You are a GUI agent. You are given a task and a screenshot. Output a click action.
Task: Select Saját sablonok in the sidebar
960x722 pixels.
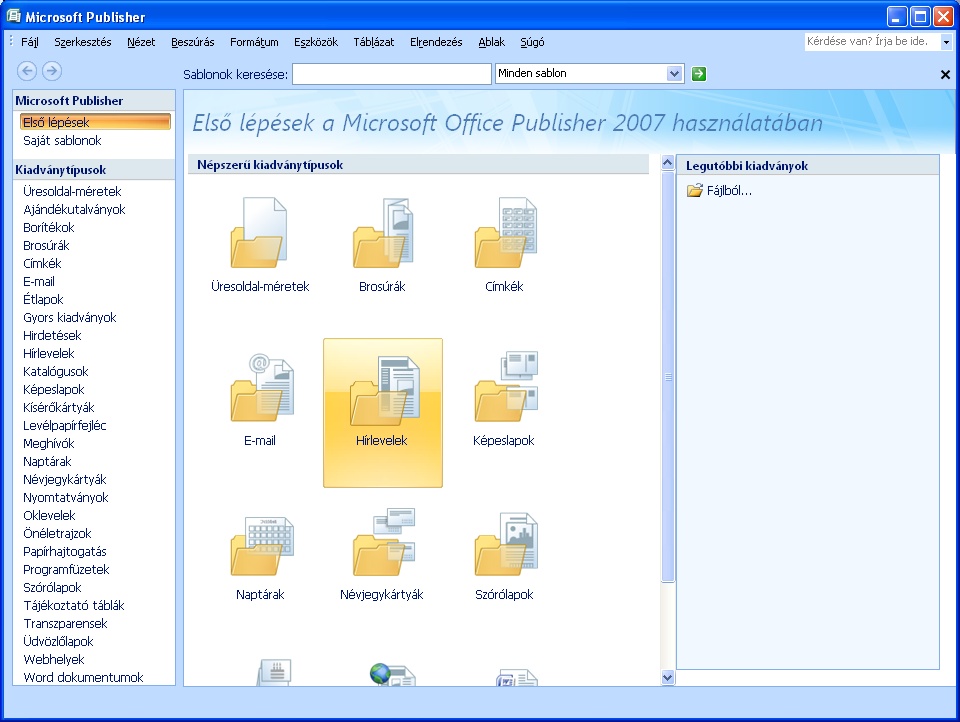(62, 141)
